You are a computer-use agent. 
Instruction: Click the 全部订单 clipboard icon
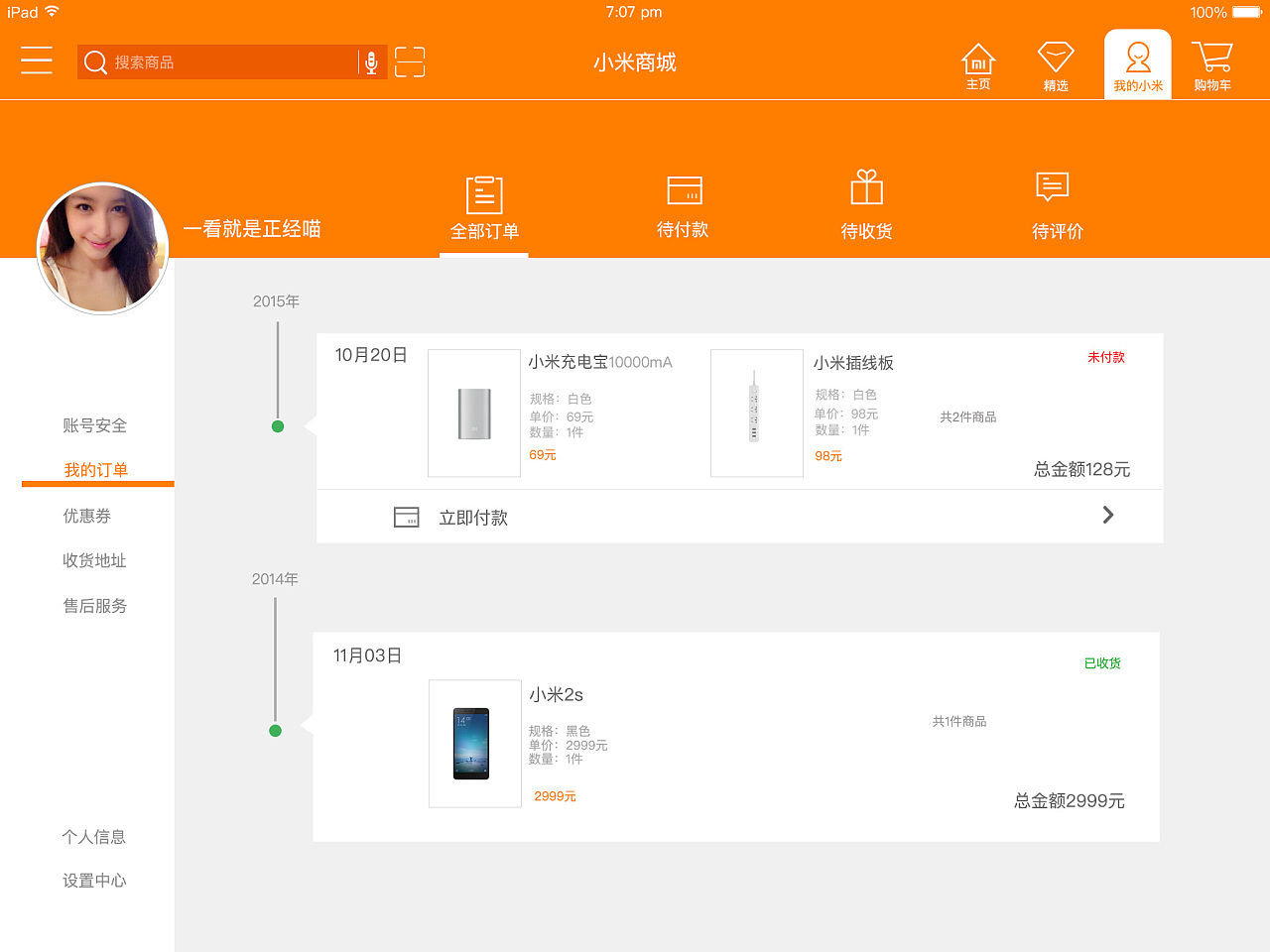(484, 194)
